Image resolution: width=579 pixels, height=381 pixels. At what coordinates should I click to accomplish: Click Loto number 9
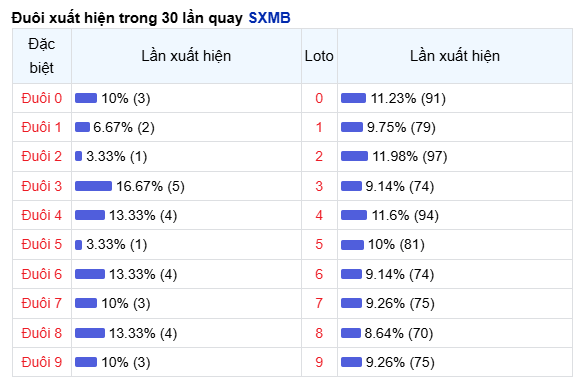click(x=319, y=362)
